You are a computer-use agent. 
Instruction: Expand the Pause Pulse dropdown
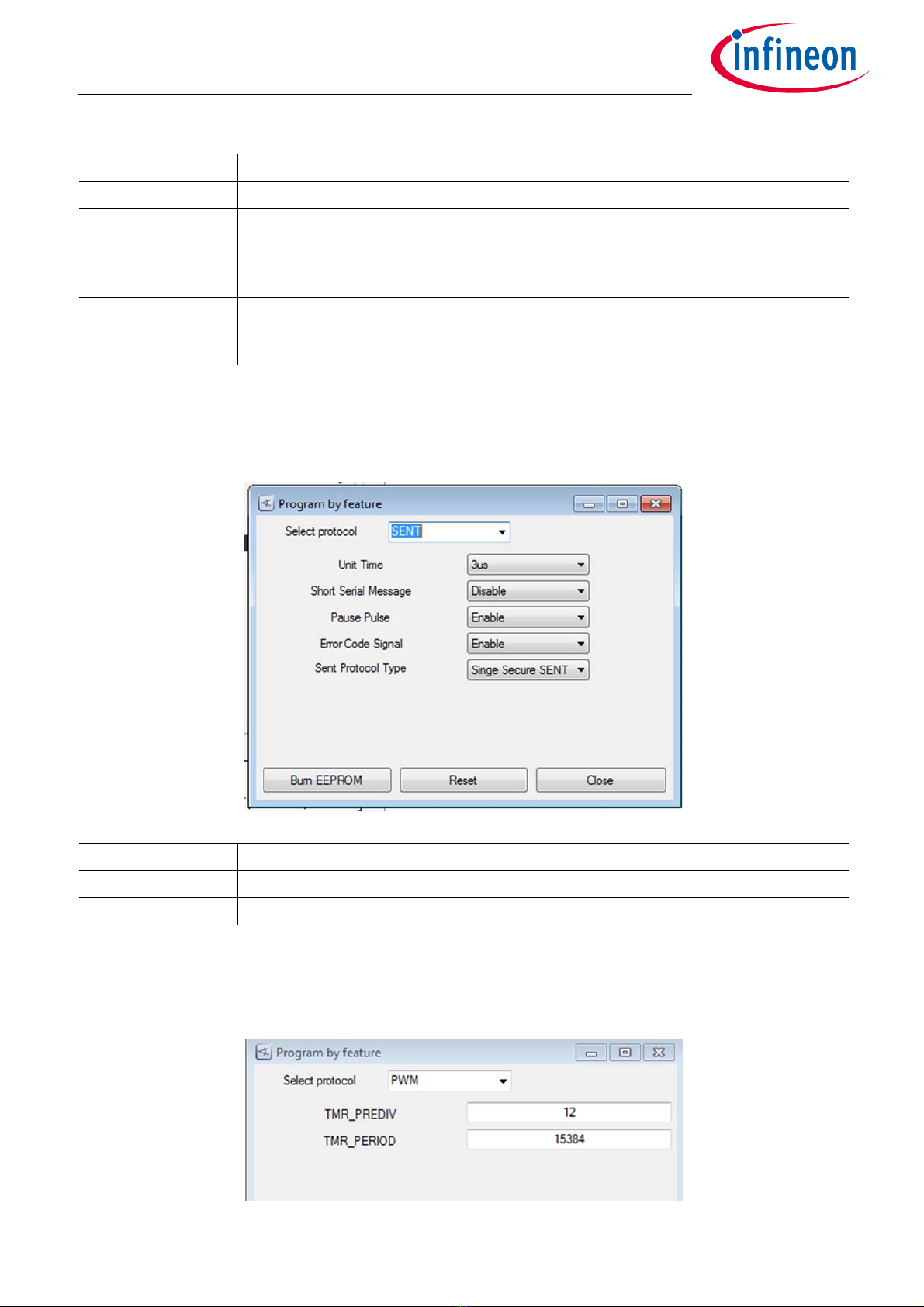[528, 617]
